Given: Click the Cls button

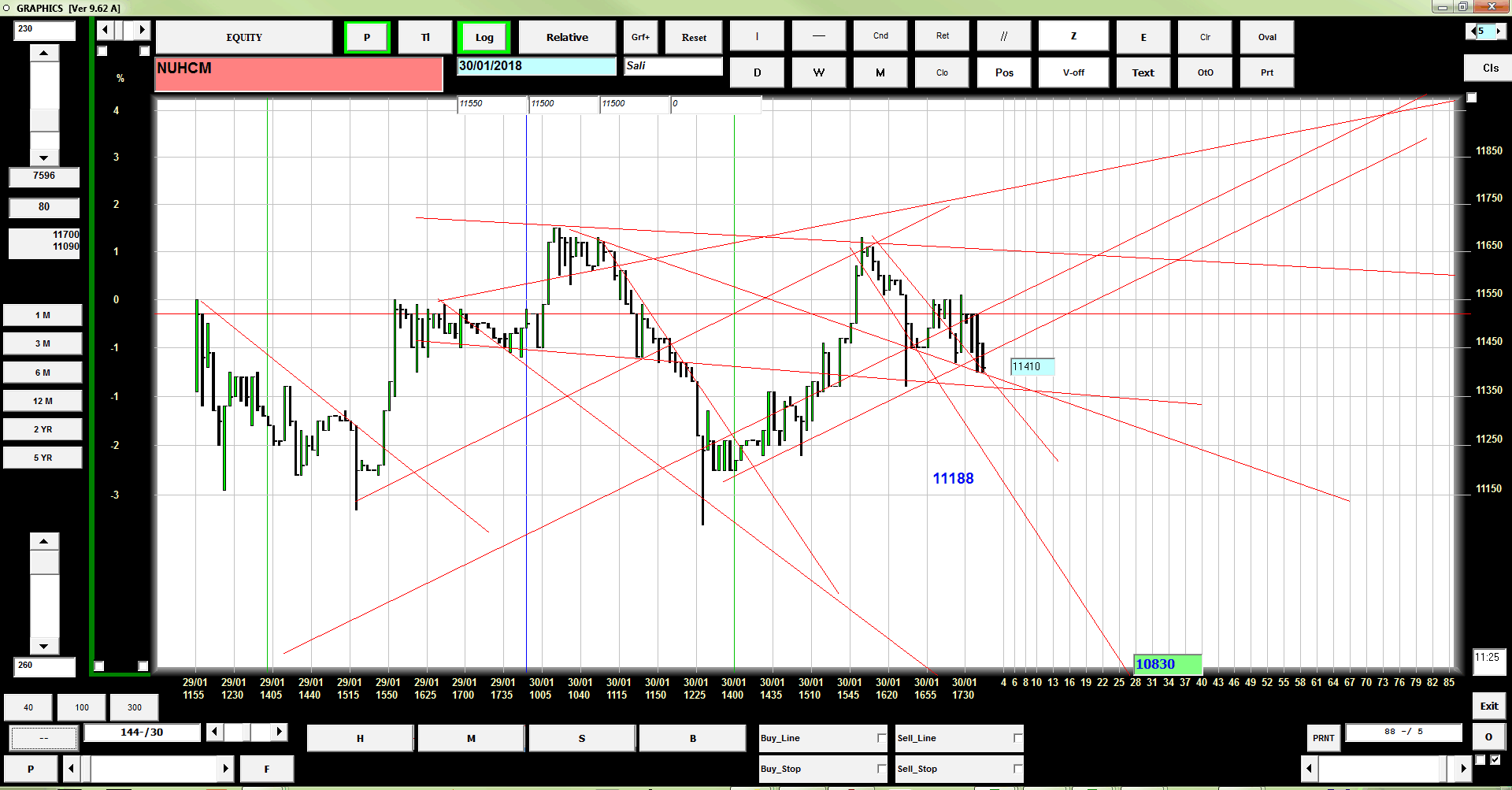Looking at the screenshot, I should point(1490,68).
